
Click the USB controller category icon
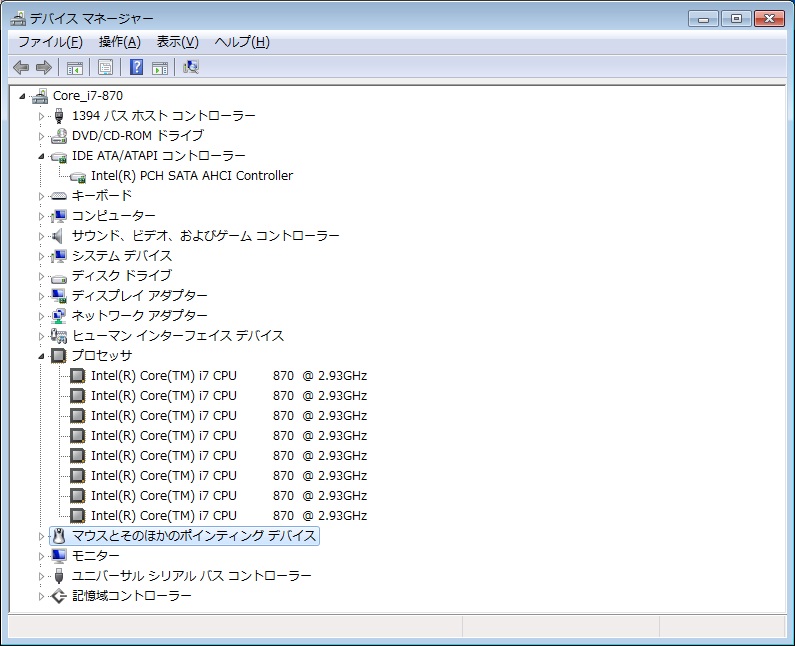point(59,576)
